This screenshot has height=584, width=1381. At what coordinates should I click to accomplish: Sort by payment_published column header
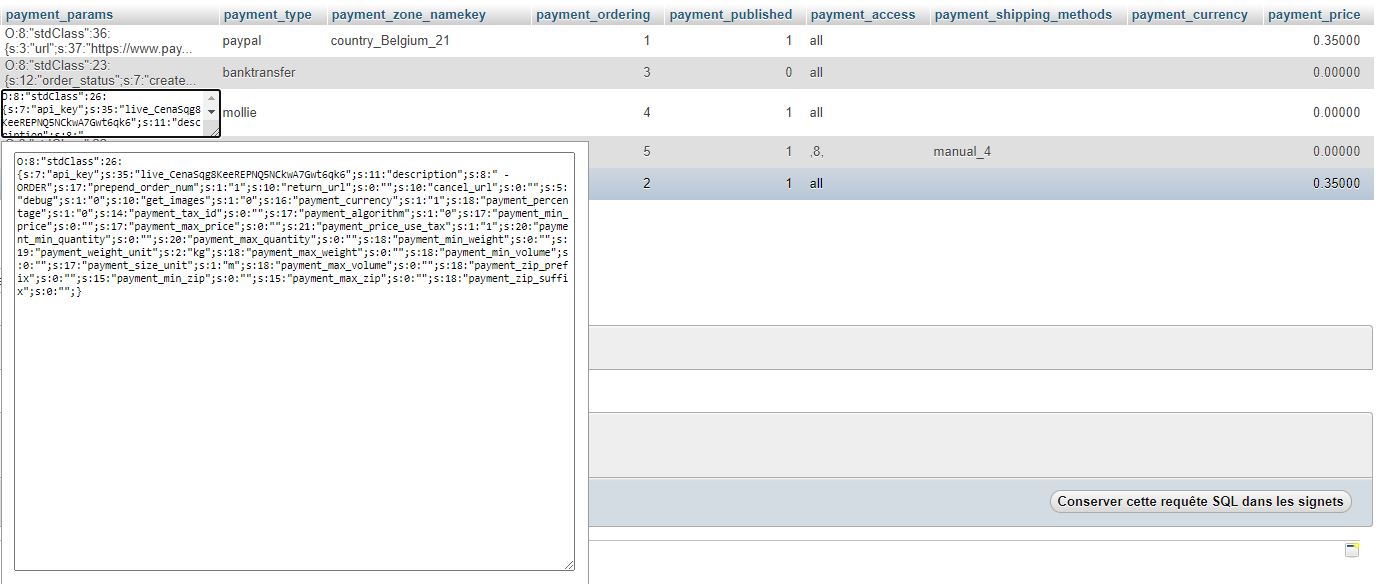point(731,15)
